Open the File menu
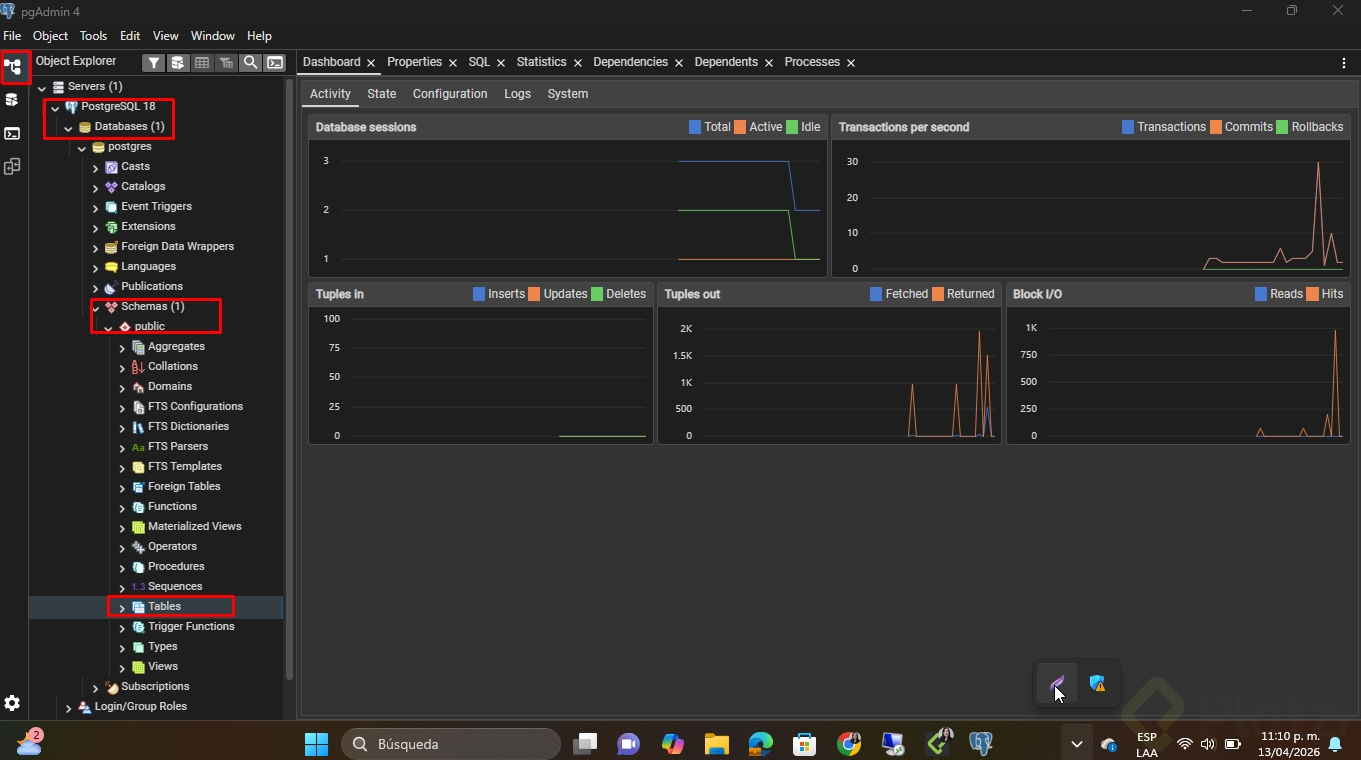Viewport: 1361px width, 760px height. 12,35
